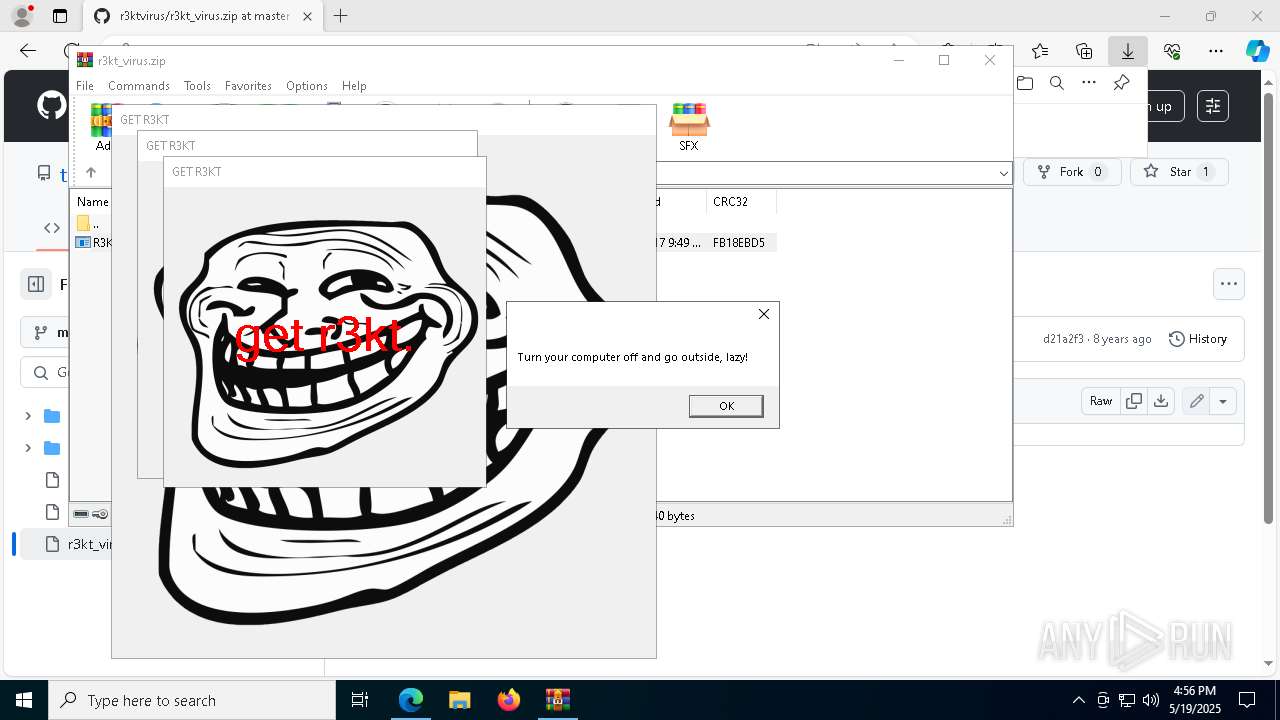Open Edge settings and more menu

point(1216,51)
